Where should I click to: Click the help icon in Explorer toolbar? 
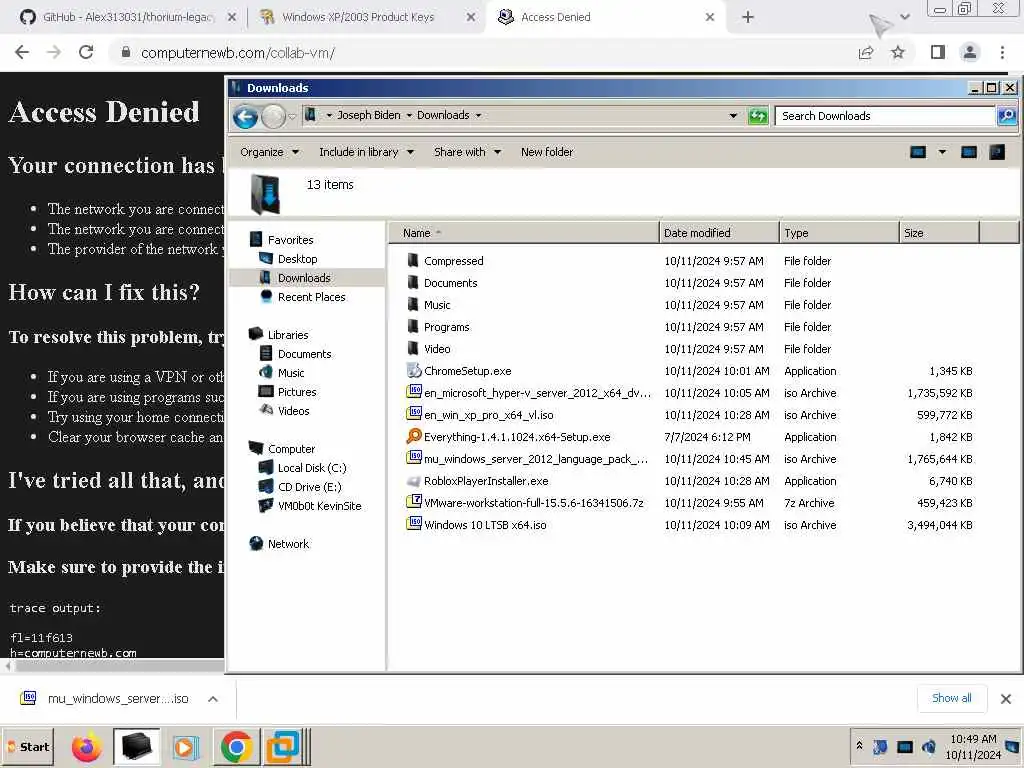[997, 152]
